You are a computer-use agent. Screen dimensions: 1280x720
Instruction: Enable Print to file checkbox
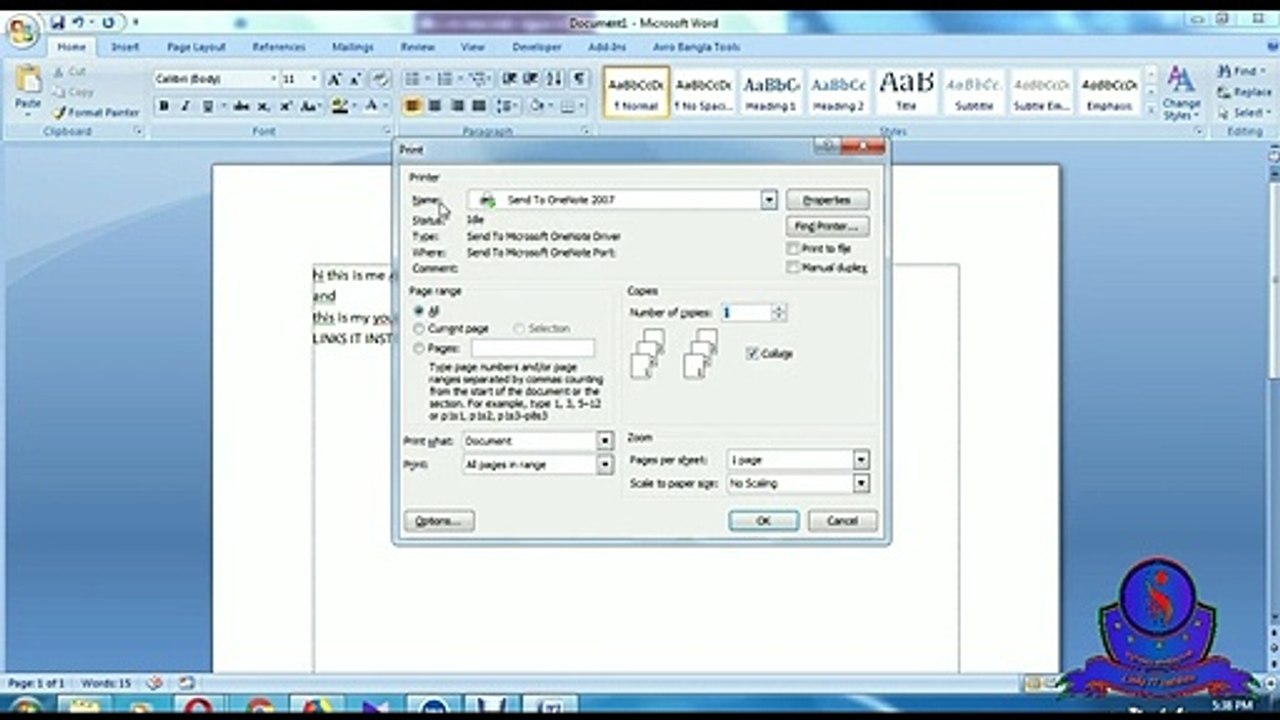(793, 248)
